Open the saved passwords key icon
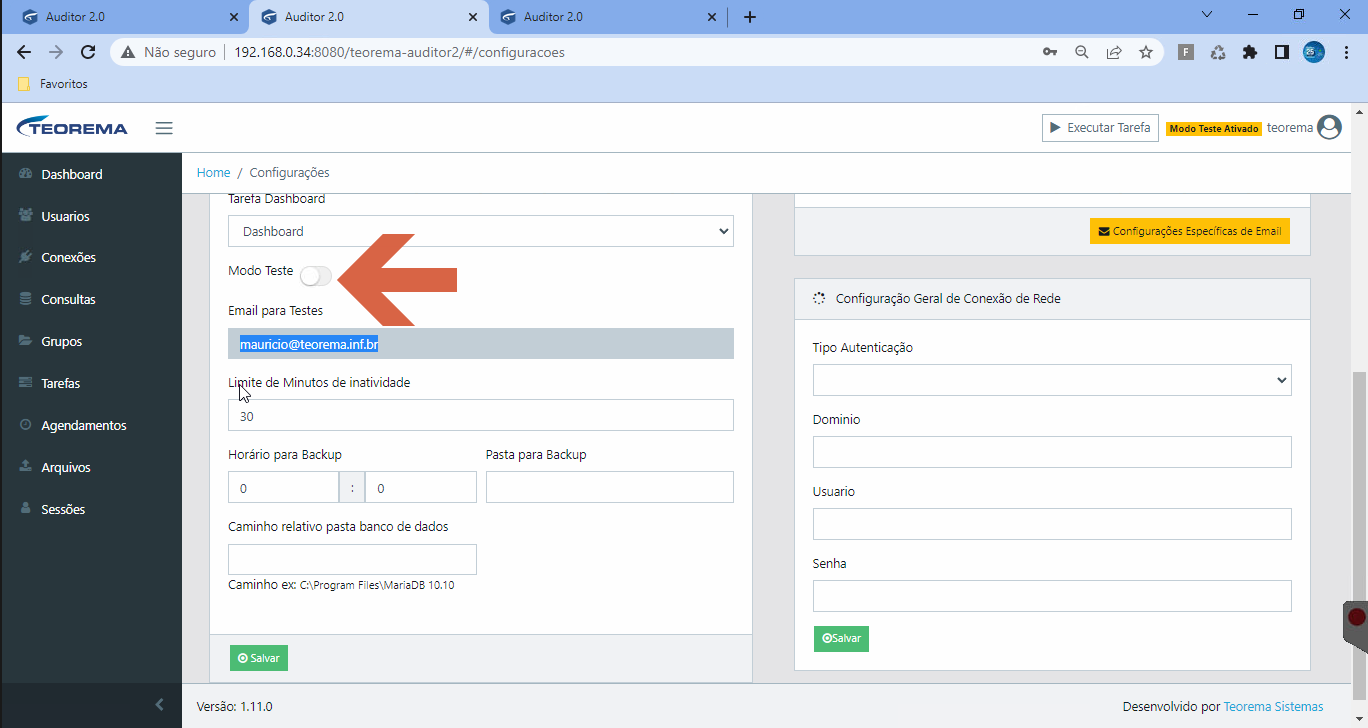 (1050, 52)
